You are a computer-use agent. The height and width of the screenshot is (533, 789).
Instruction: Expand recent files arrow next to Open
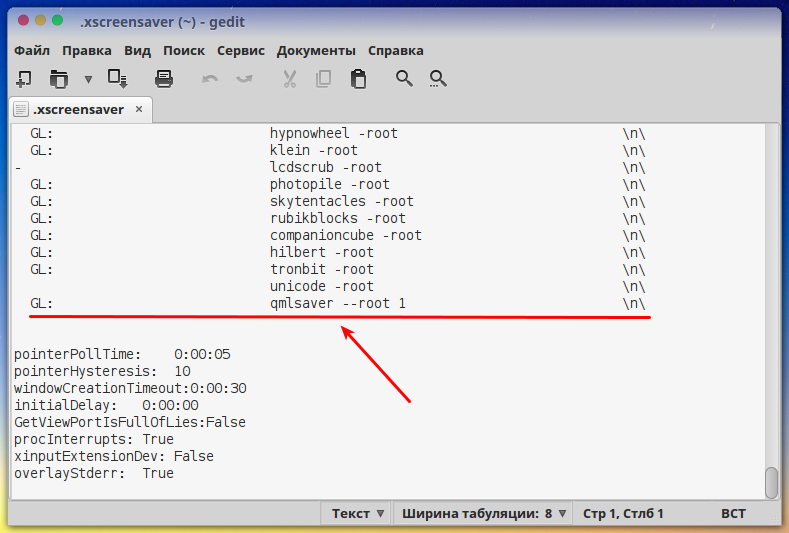point(89,80)
